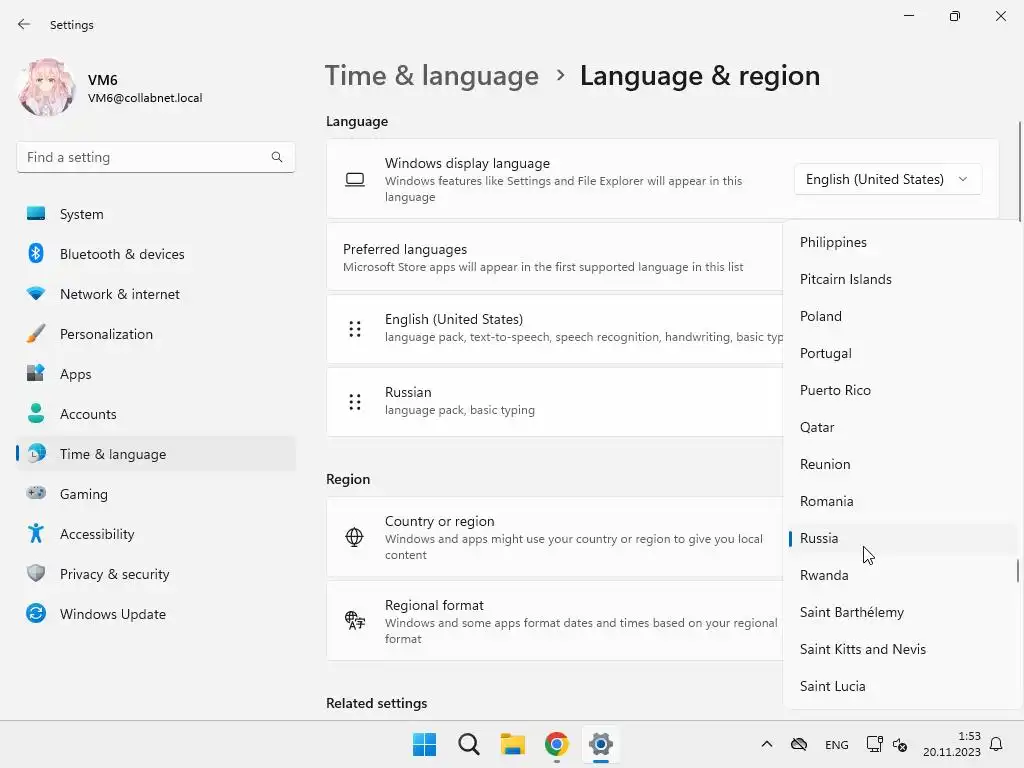
Task: Click drag handle for English (United States)
Action: (355, 328)
